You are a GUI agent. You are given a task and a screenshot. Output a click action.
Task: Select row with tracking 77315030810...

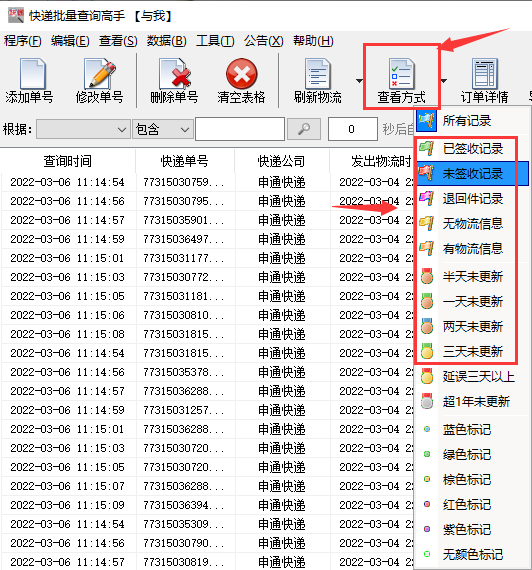tap(207, 315)
